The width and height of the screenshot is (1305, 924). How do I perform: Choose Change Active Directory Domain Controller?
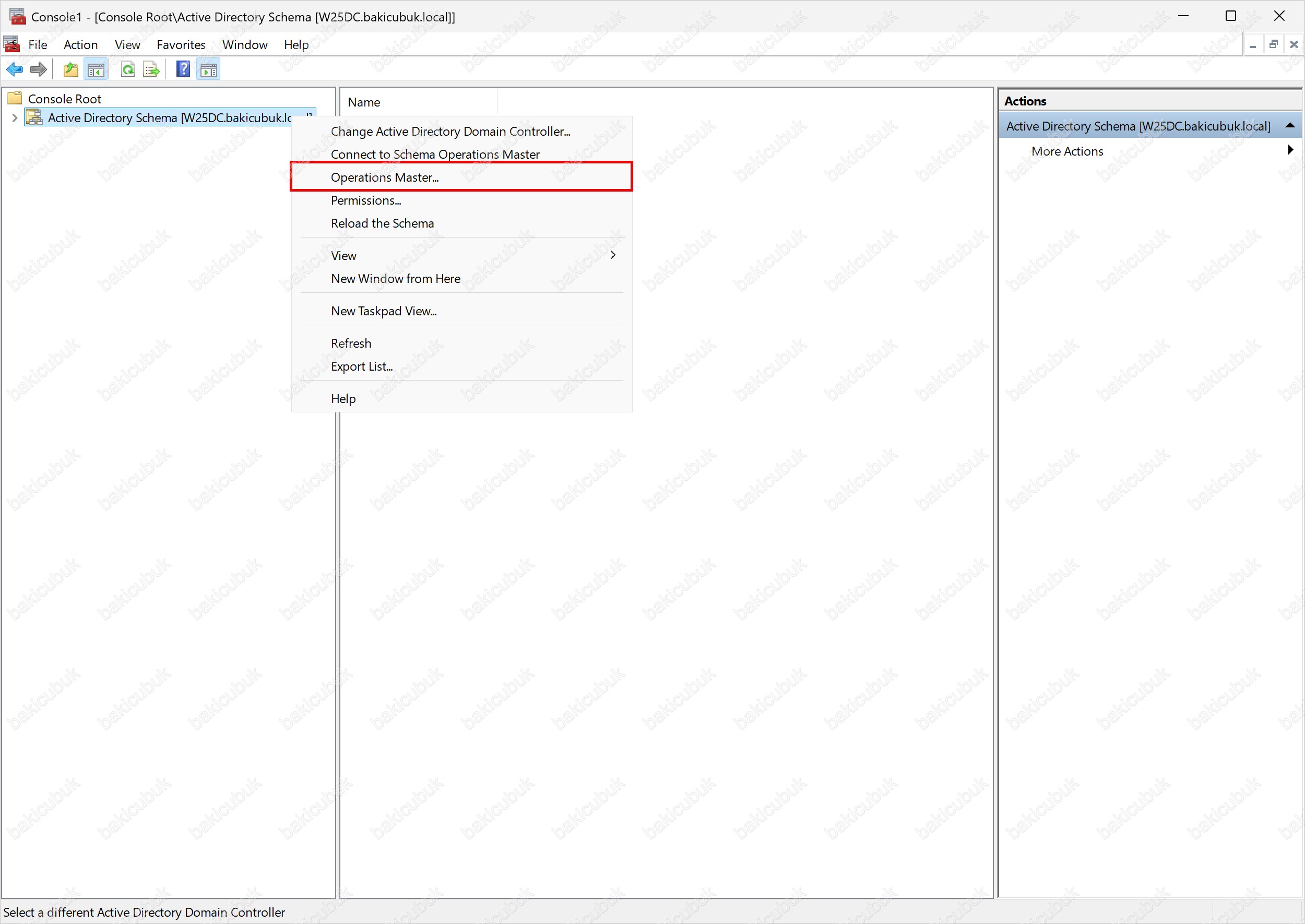point(461,132)
